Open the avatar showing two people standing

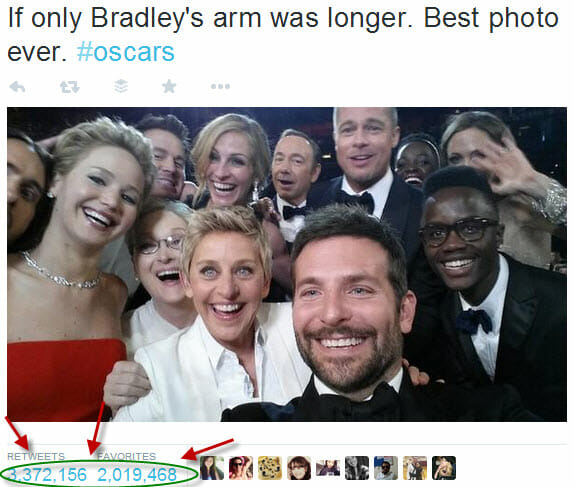[415, 468]
